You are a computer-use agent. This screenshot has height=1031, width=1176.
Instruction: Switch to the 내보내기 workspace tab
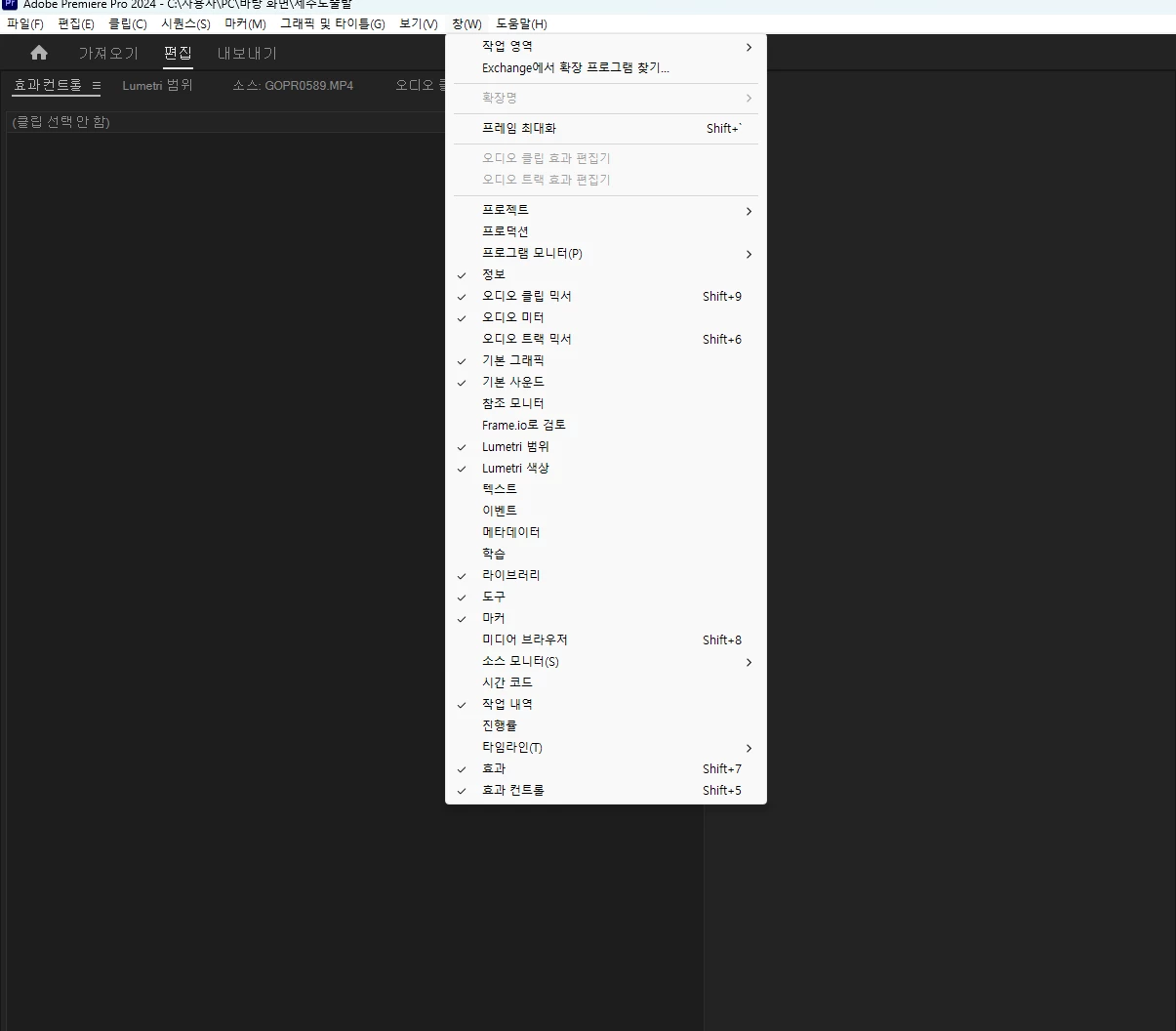pyautogui.click(x=247, y=53)
